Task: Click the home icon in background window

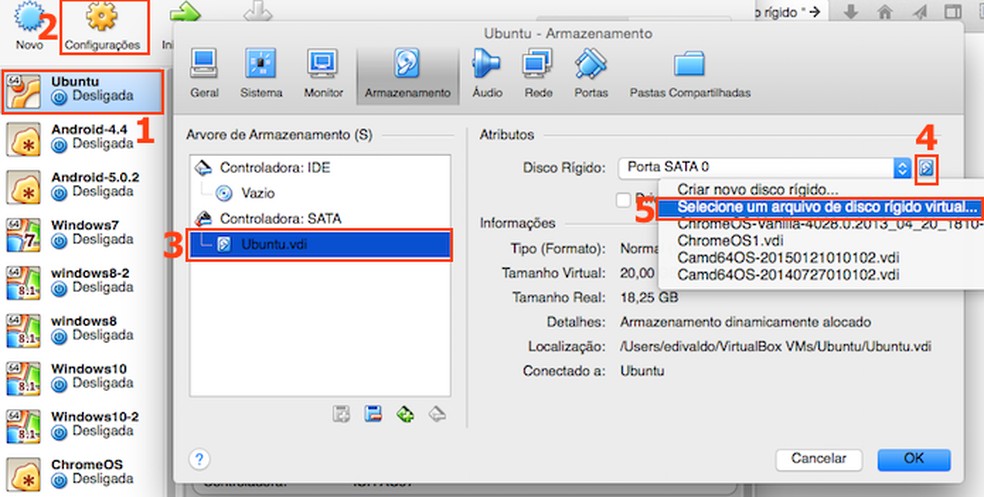Action: click(884, 12)
